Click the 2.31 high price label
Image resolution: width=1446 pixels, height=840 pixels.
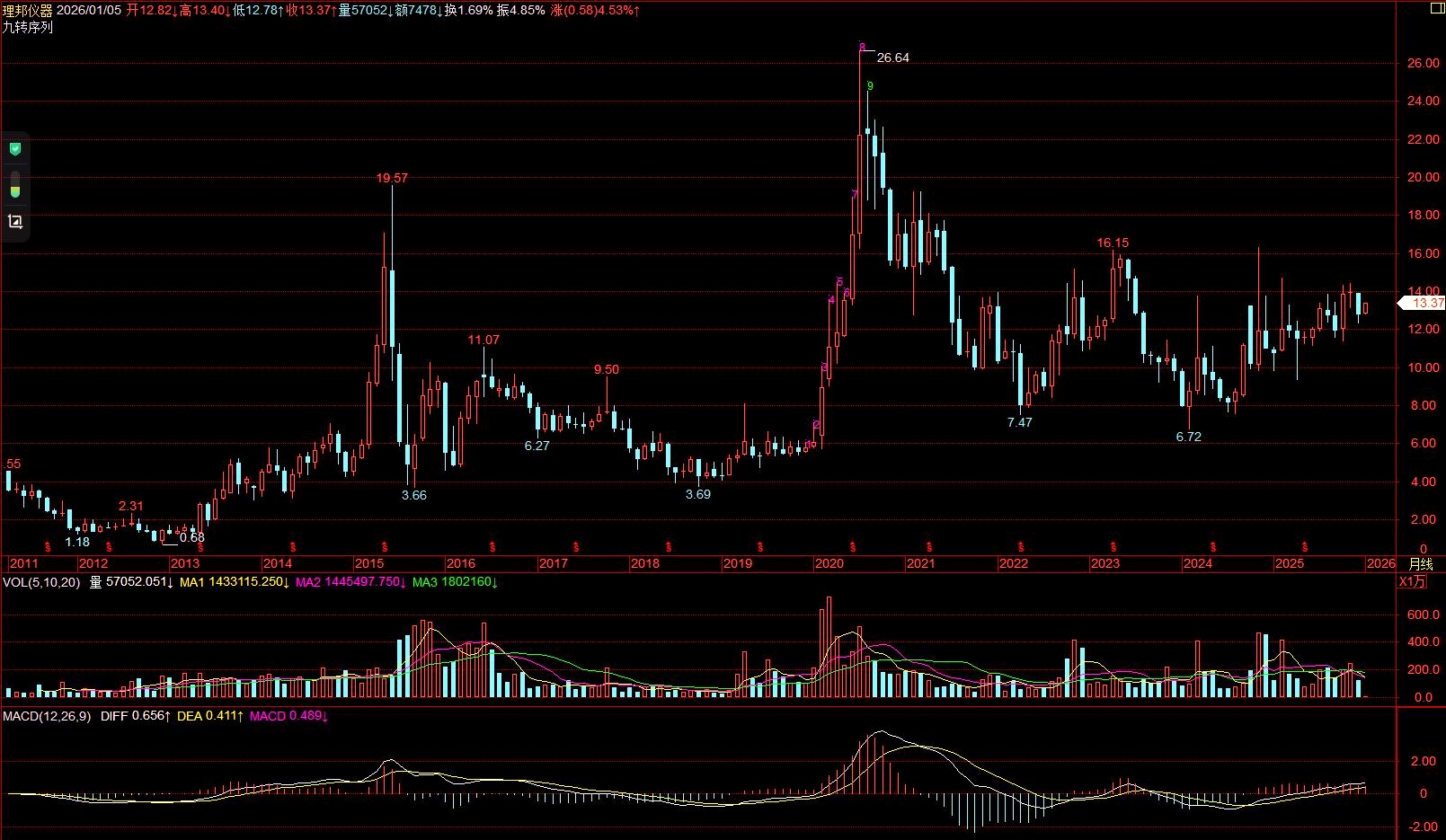(x=131, y=506)
